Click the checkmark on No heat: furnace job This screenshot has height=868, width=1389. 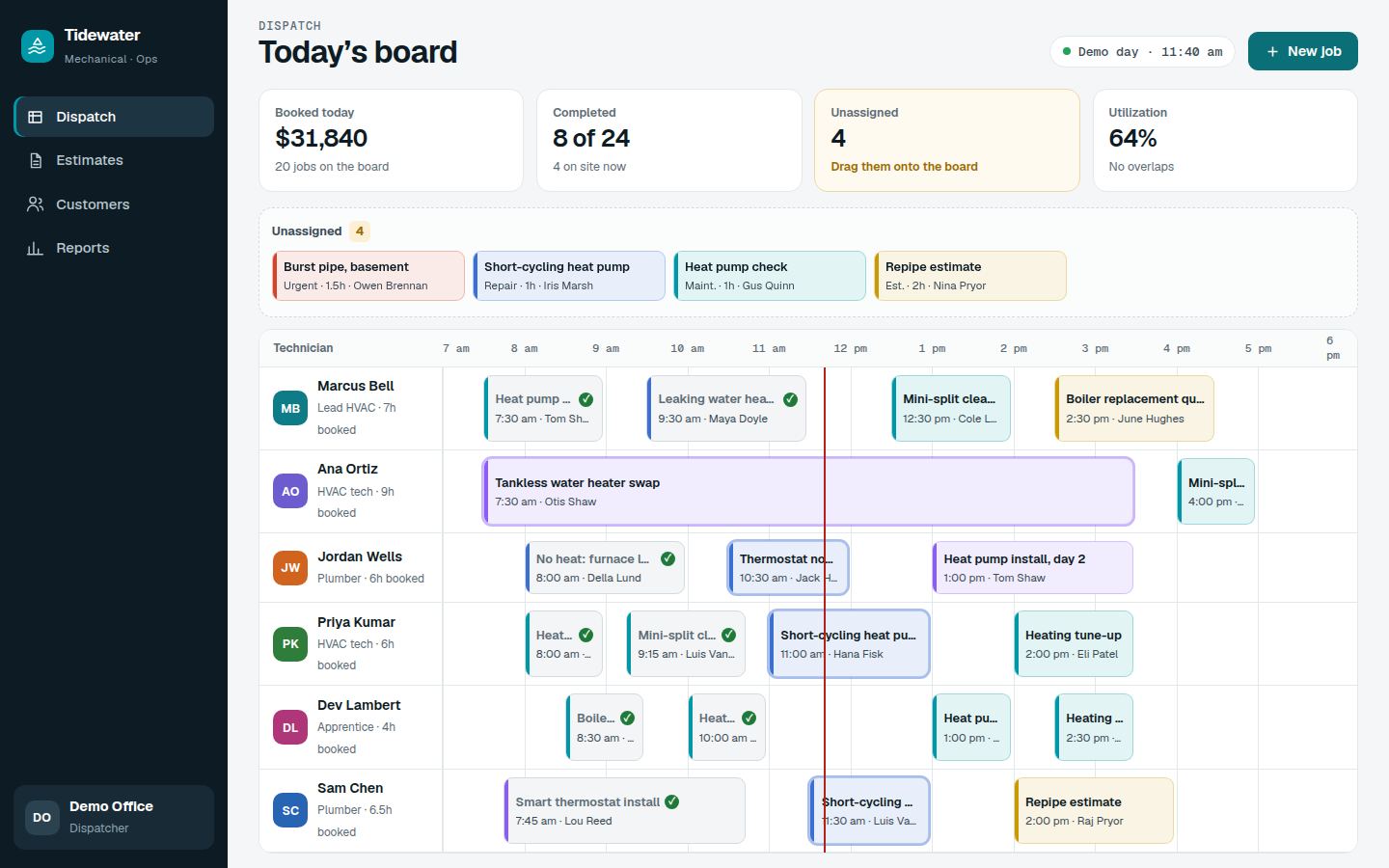tap(667, 558)
